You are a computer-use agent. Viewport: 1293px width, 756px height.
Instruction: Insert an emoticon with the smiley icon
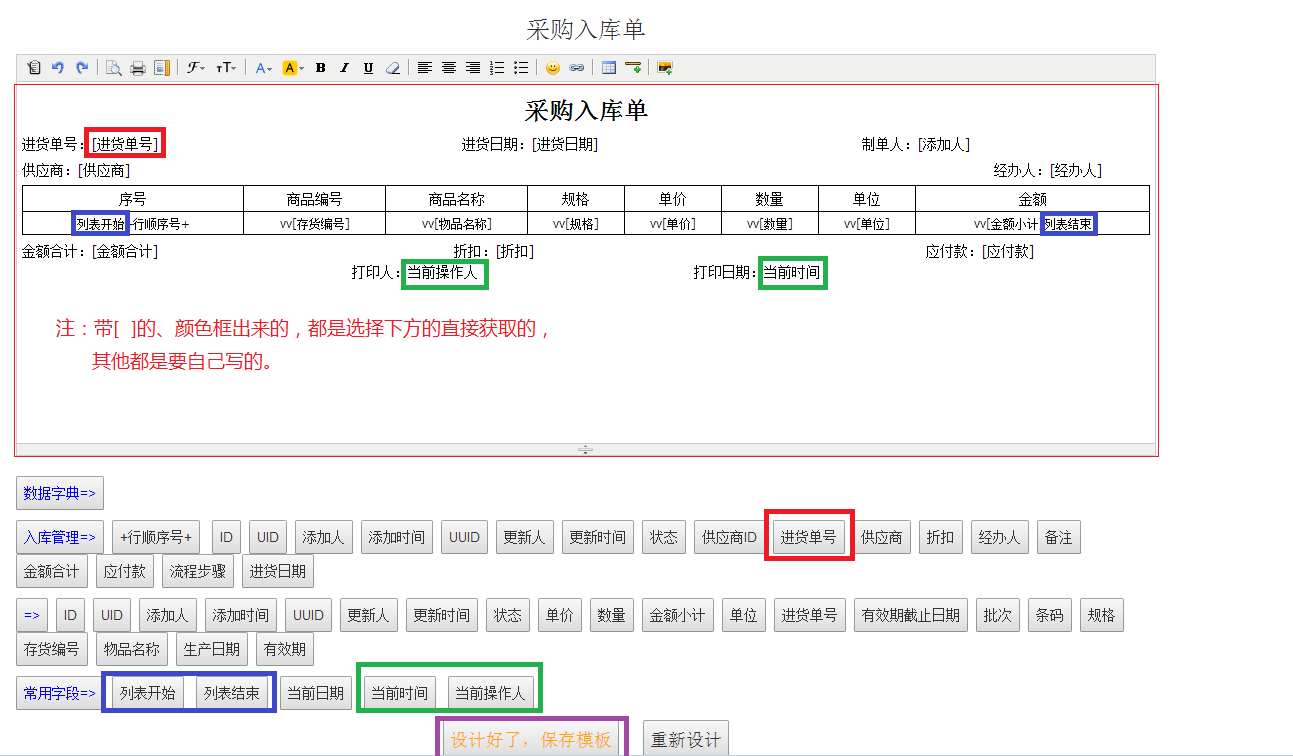coord(552,68)
